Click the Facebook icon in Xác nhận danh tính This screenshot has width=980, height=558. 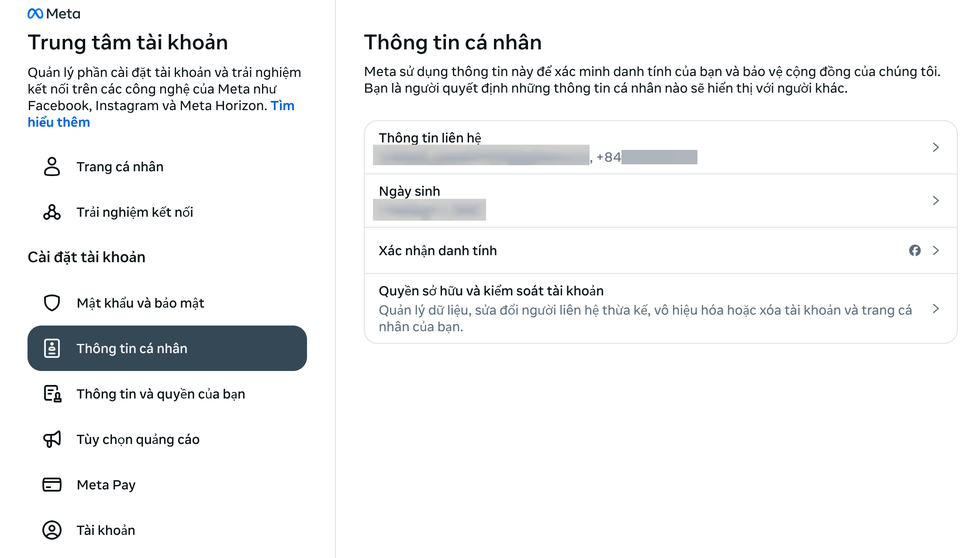point(914,251)
